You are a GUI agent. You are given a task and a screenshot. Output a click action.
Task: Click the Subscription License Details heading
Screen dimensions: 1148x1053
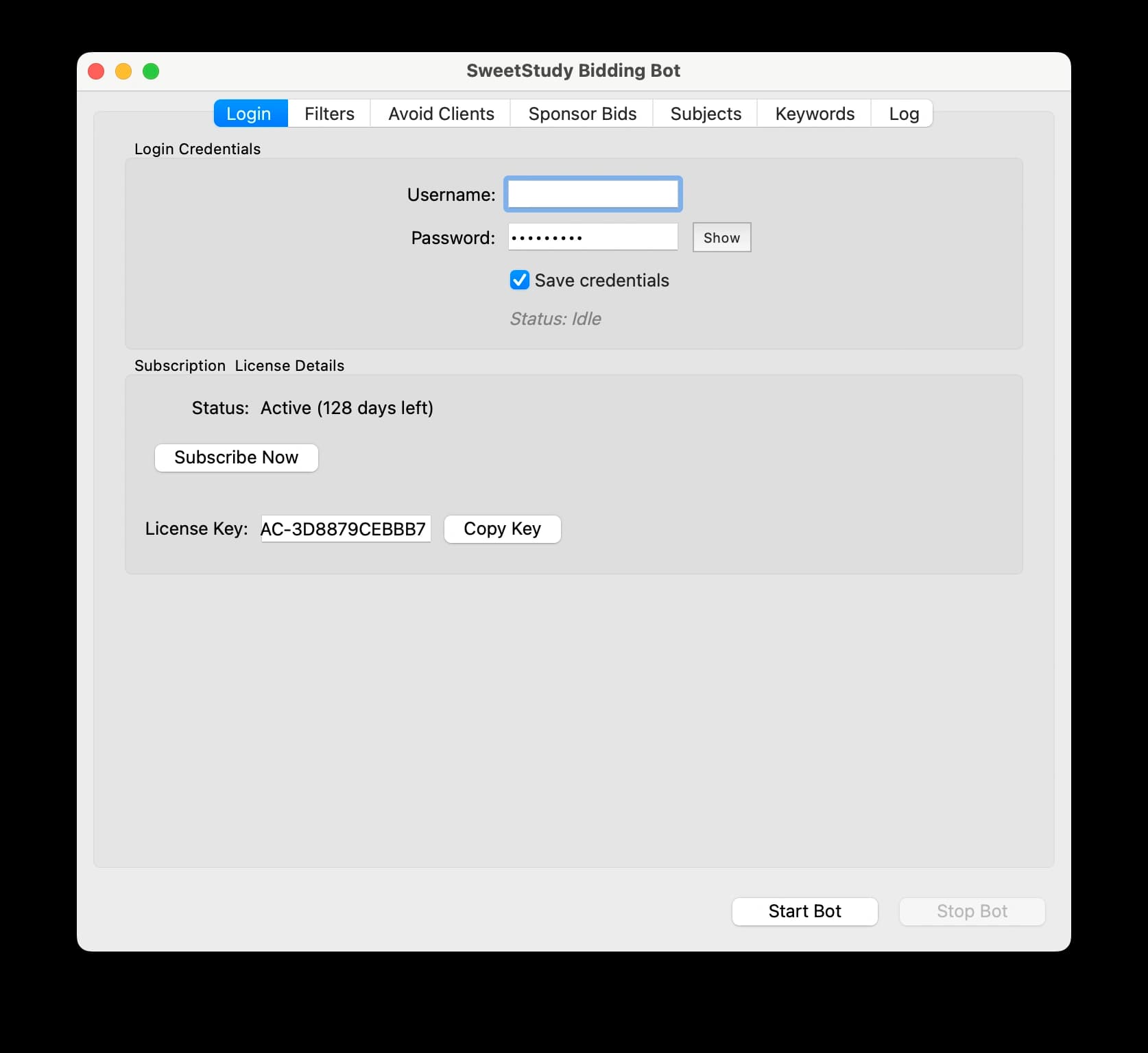pyautogui.click(x=239, y=365)
